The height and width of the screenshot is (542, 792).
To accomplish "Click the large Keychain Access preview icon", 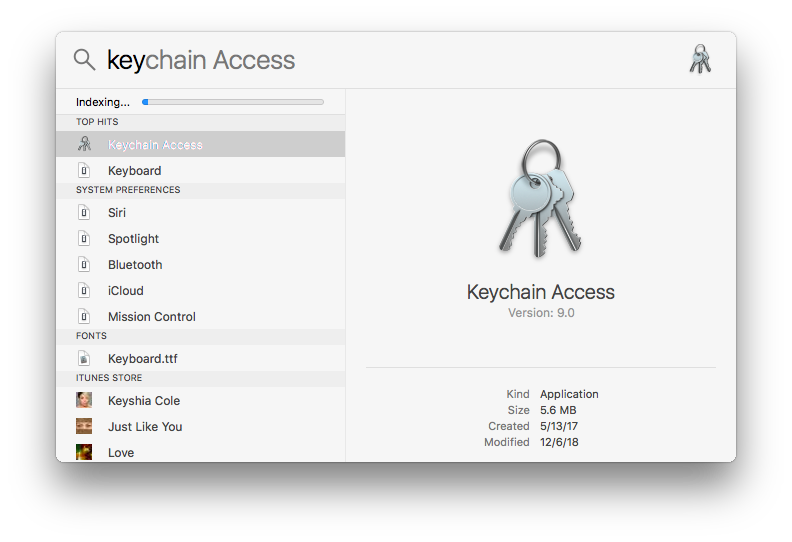I will (x=540, y=198).
